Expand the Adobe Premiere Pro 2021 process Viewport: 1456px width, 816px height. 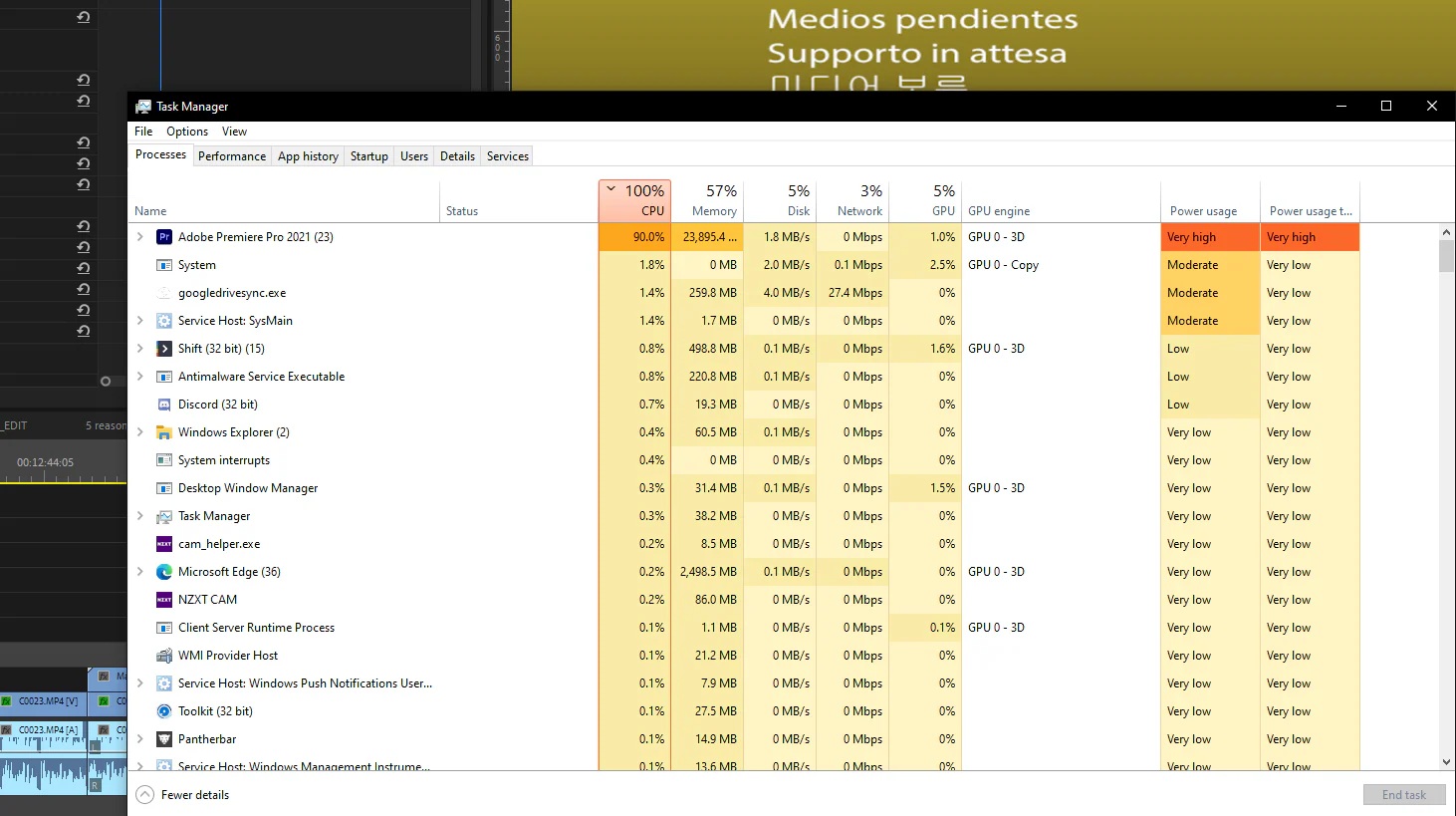coord(139,236)
